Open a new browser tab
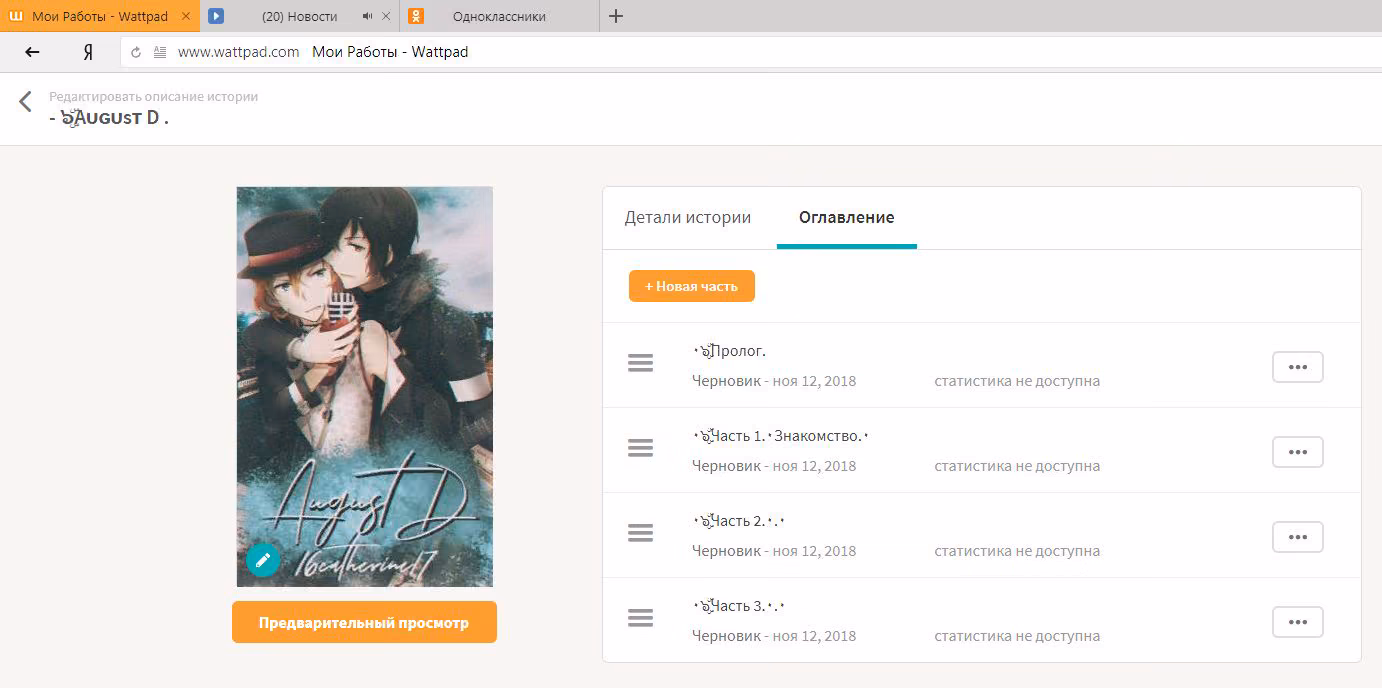This screenshot has width=1382, height=688. click(x=616, y=16)
